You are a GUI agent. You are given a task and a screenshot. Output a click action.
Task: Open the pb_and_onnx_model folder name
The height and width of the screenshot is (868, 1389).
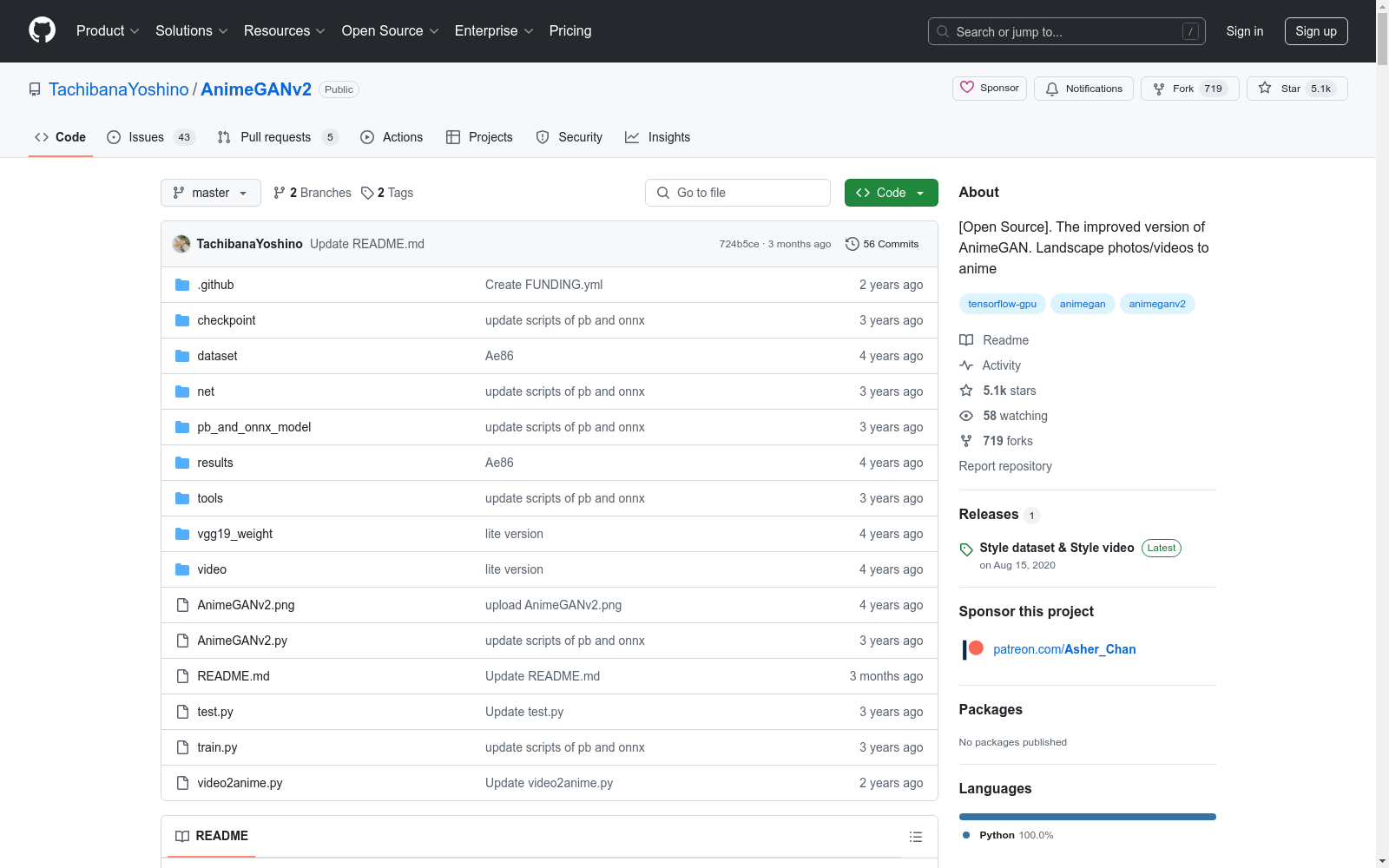click(254, 427)
